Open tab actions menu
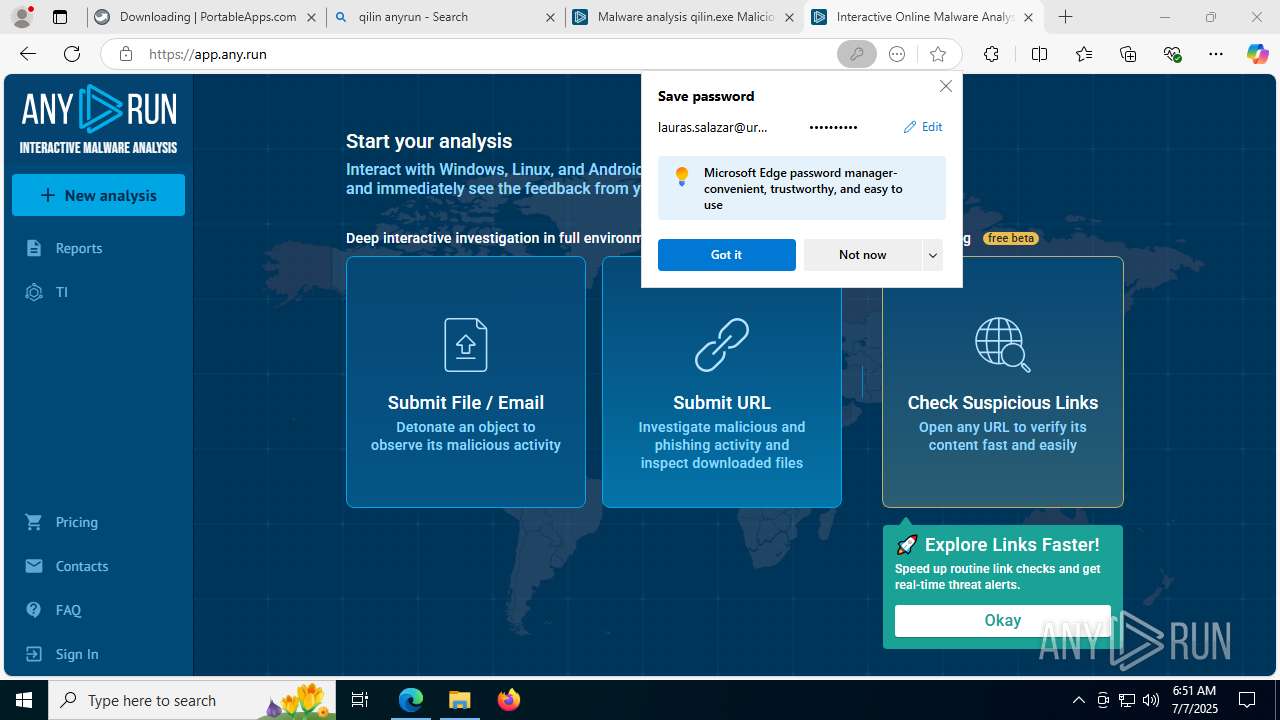1280x720 pixels. tap(60, 17)
